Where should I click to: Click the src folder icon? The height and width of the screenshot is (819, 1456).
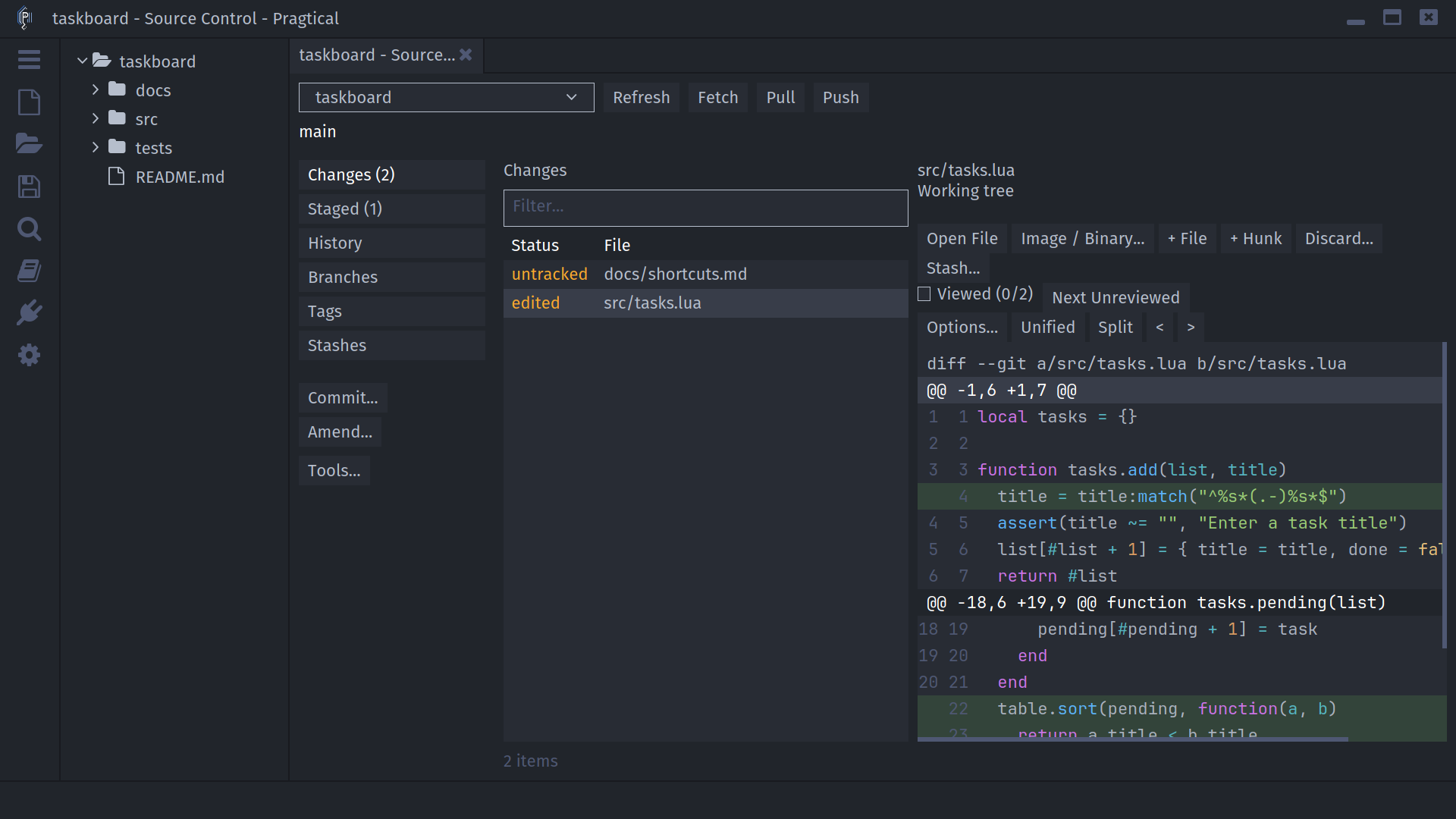pos(117,118)
